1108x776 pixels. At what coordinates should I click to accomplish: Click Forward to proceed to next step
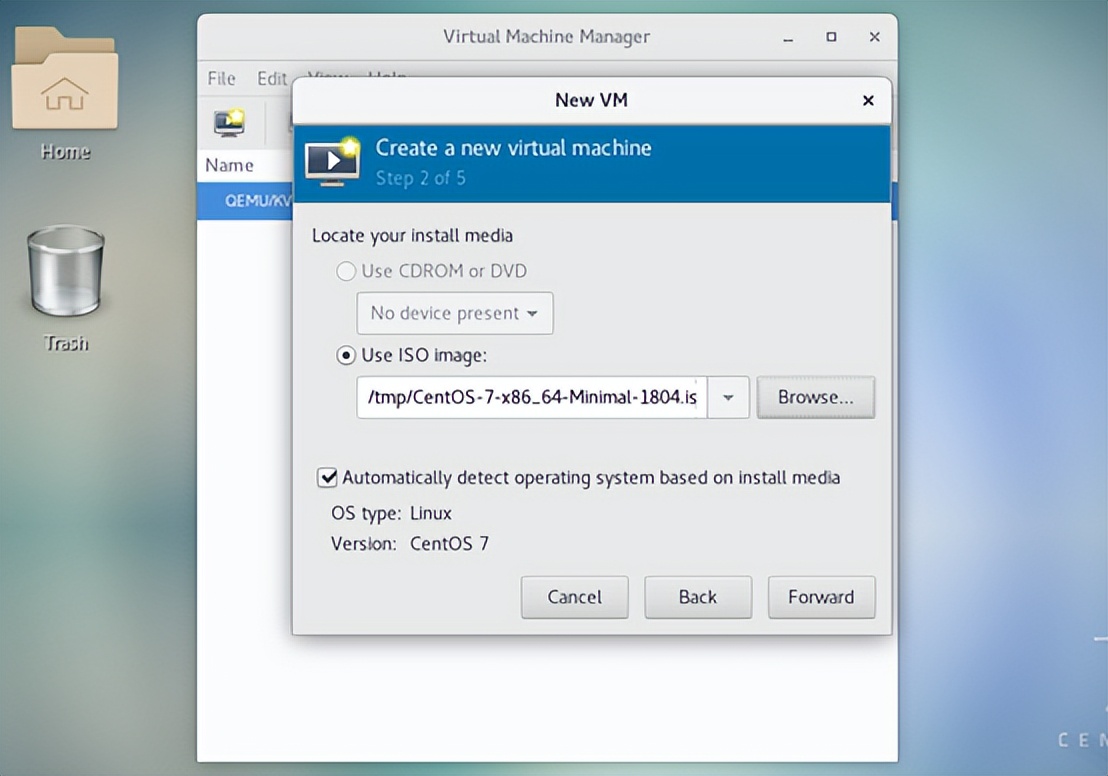pyautogui.click(x=821, y=597)
